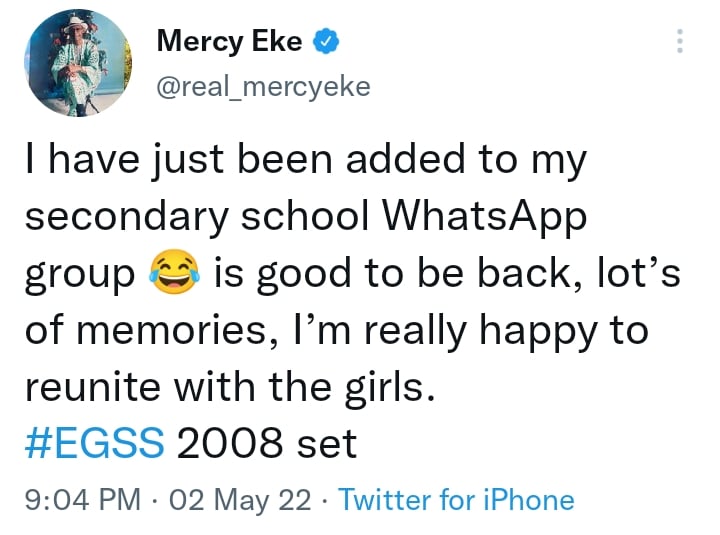The height and width of the screenshot is (535, 720).
Task: Click the 9:04 PM timestamp
Action: click(82, 499)
